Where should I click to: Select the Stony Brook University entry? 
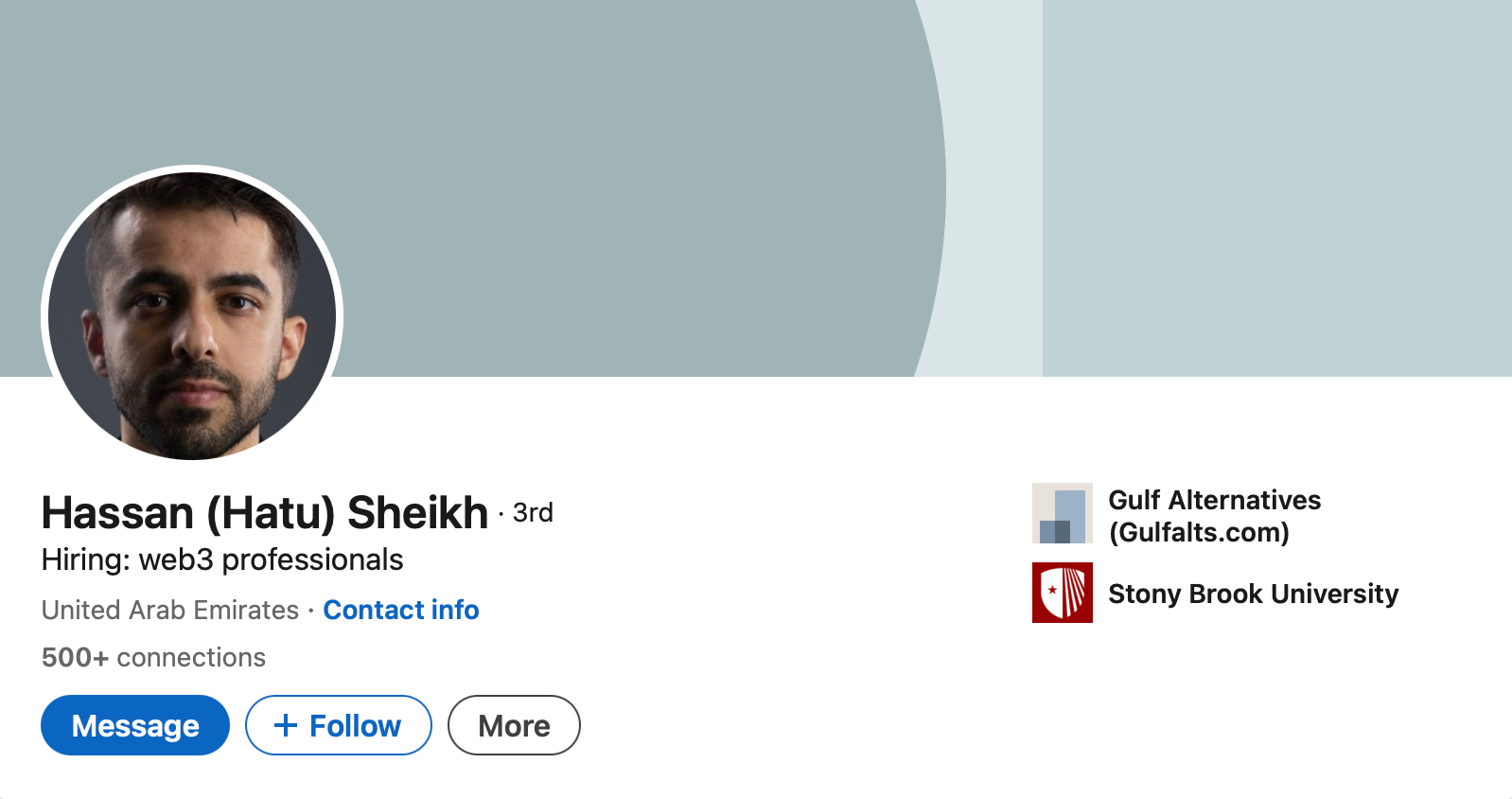point(1254,595)
